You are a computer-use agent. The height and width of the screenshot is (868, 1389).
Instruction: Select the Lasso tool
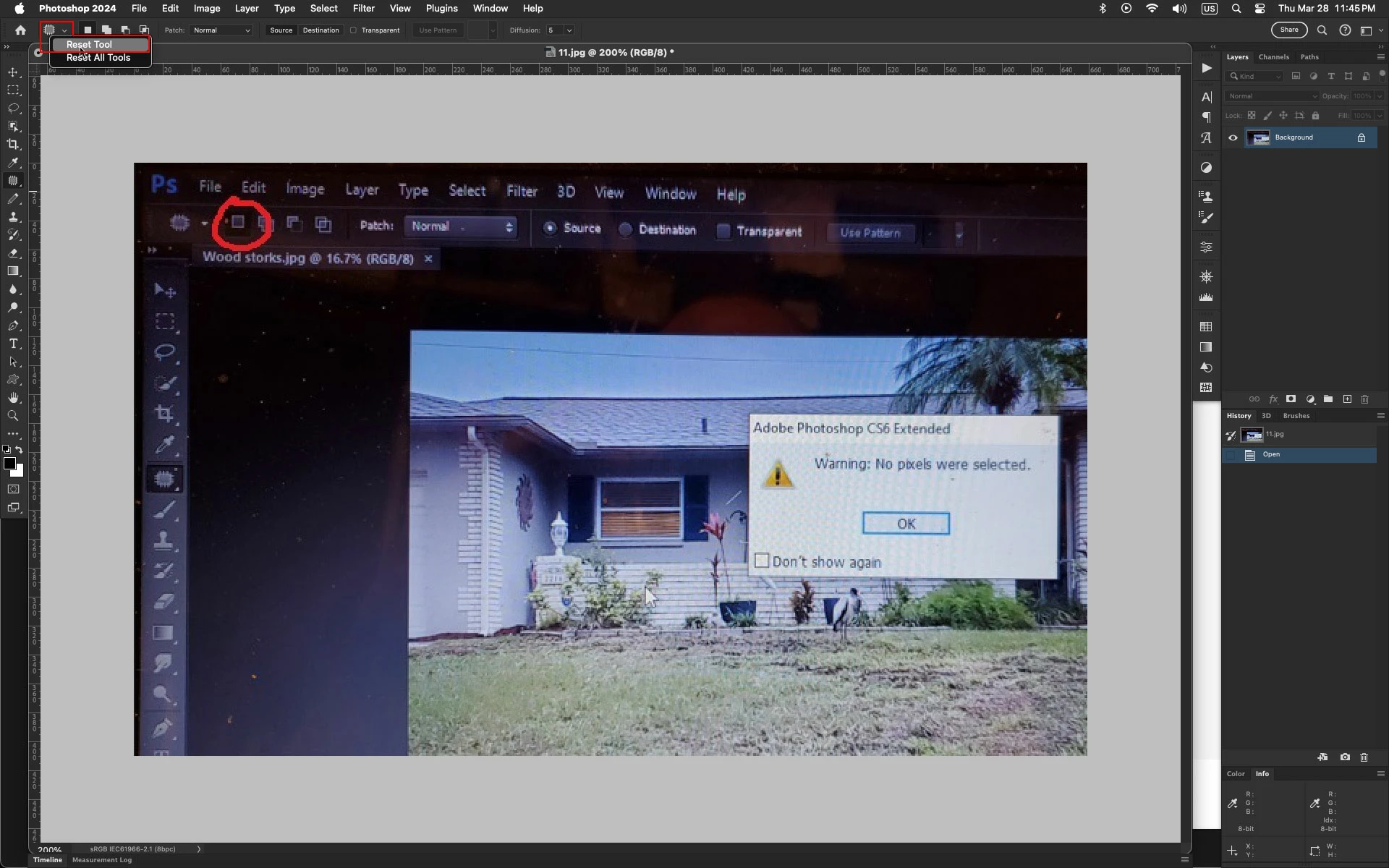13,109
